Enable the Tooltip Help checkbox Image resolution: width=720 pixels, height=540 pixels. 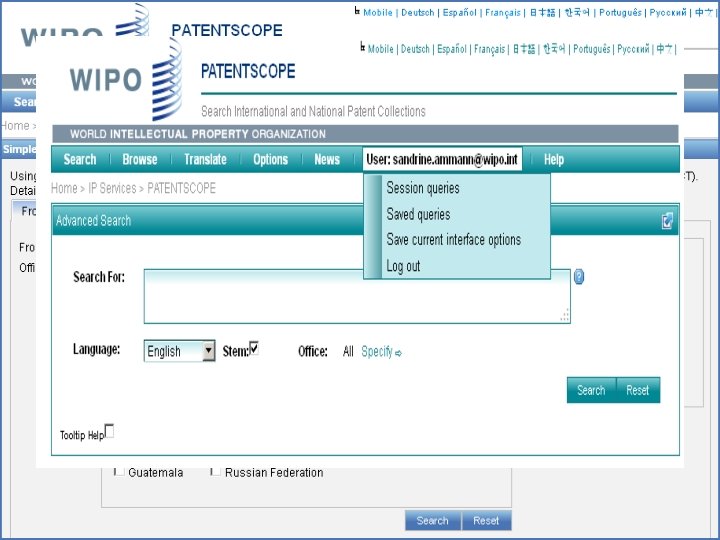pyautogui.click(x=109, y=431)
